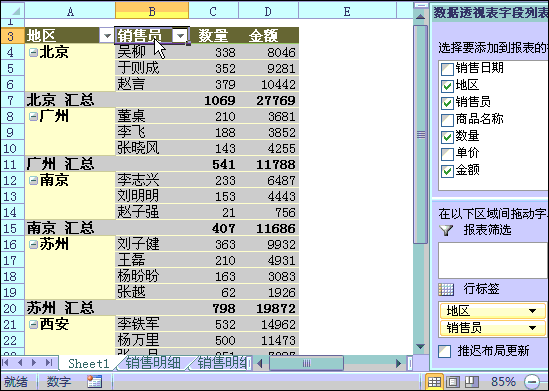Switch to the 销售明细 sheet tab
The image size is (549, 391).
(153, 363)
